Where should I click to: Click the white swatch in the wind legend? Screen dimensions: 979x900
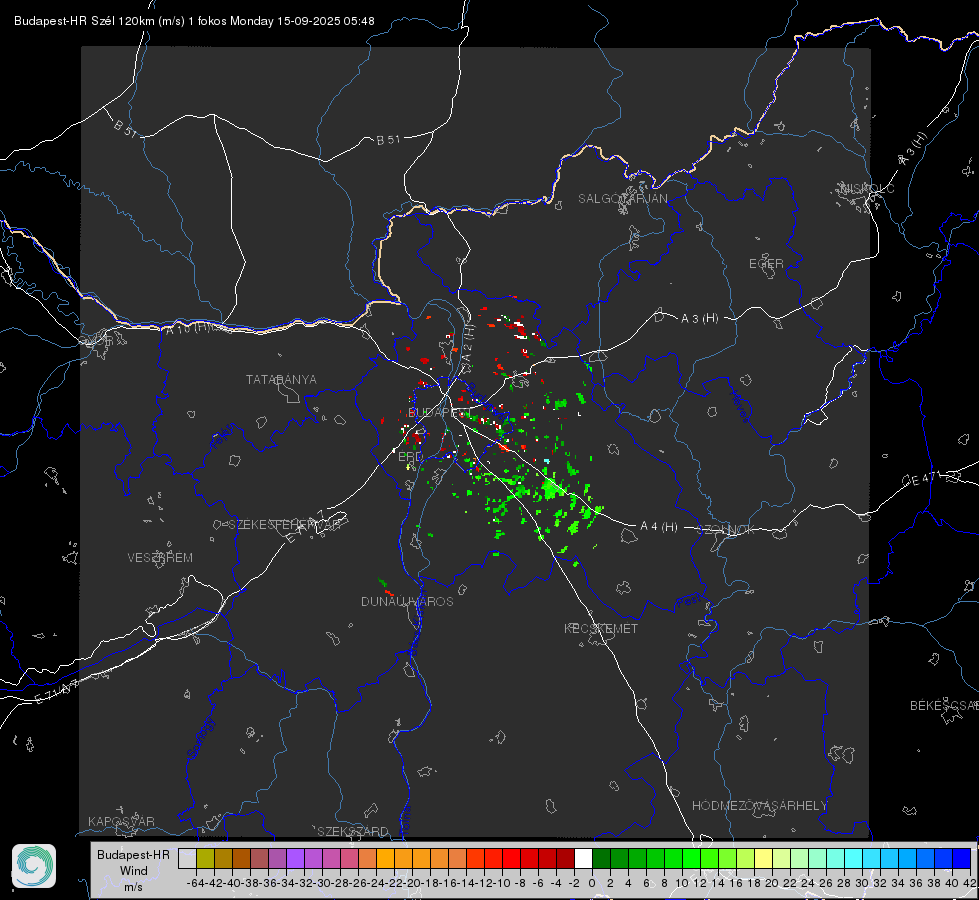583,858
